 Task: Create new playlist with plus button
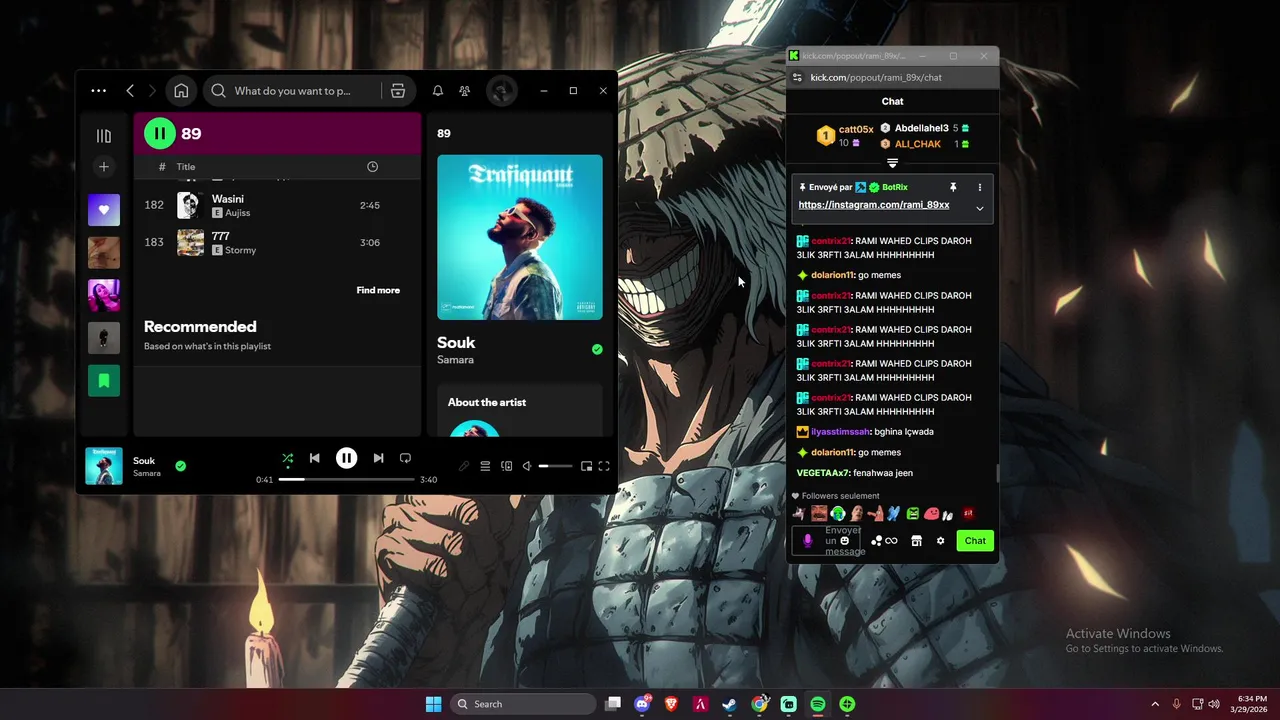coord(104,167)
